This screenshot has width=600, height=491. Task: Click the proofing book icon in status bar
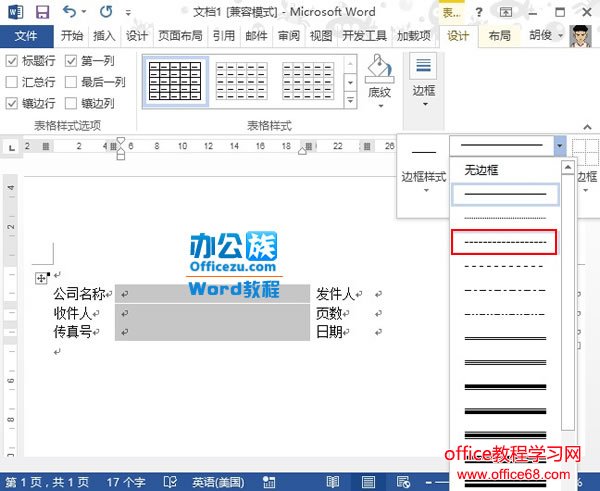point(170,482)
